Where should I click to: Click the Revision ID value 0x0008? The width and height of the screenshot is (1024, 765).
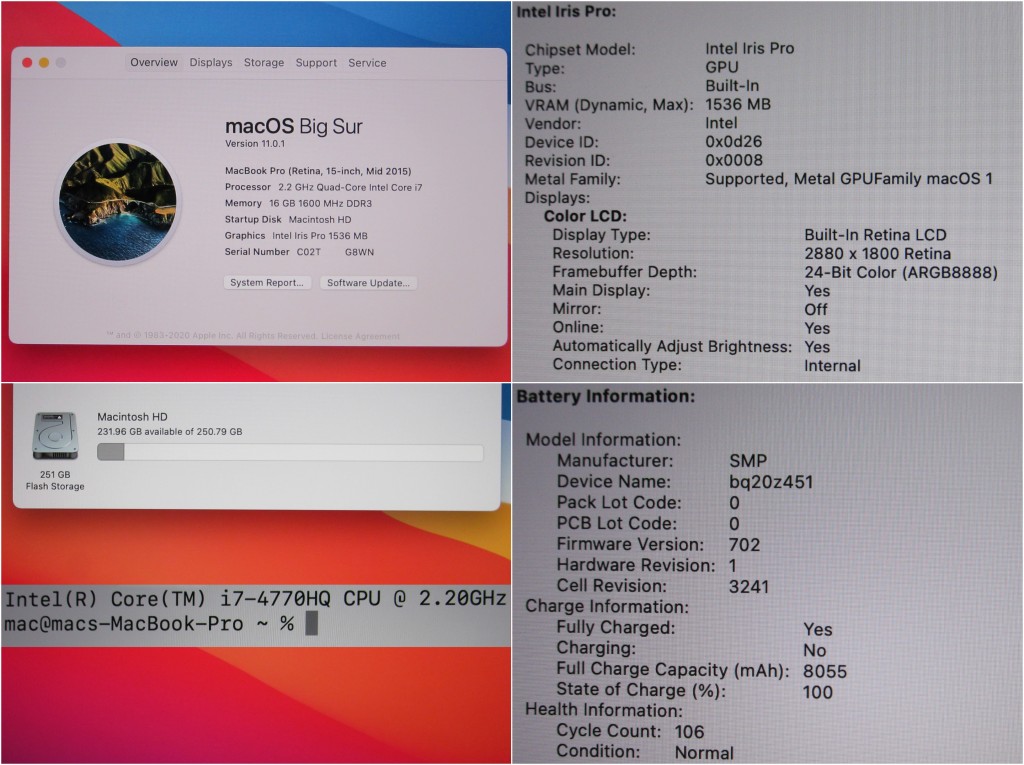click(734, 160)
